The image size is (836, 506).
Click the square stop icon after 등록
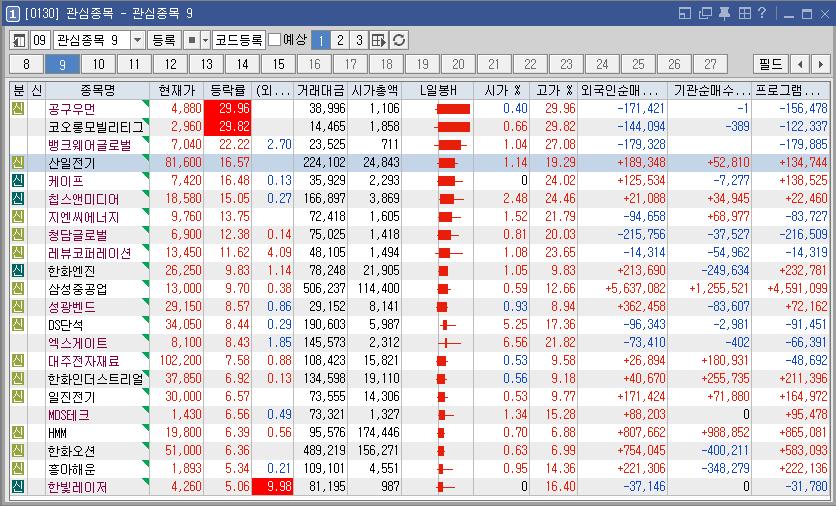pos(191,40)
